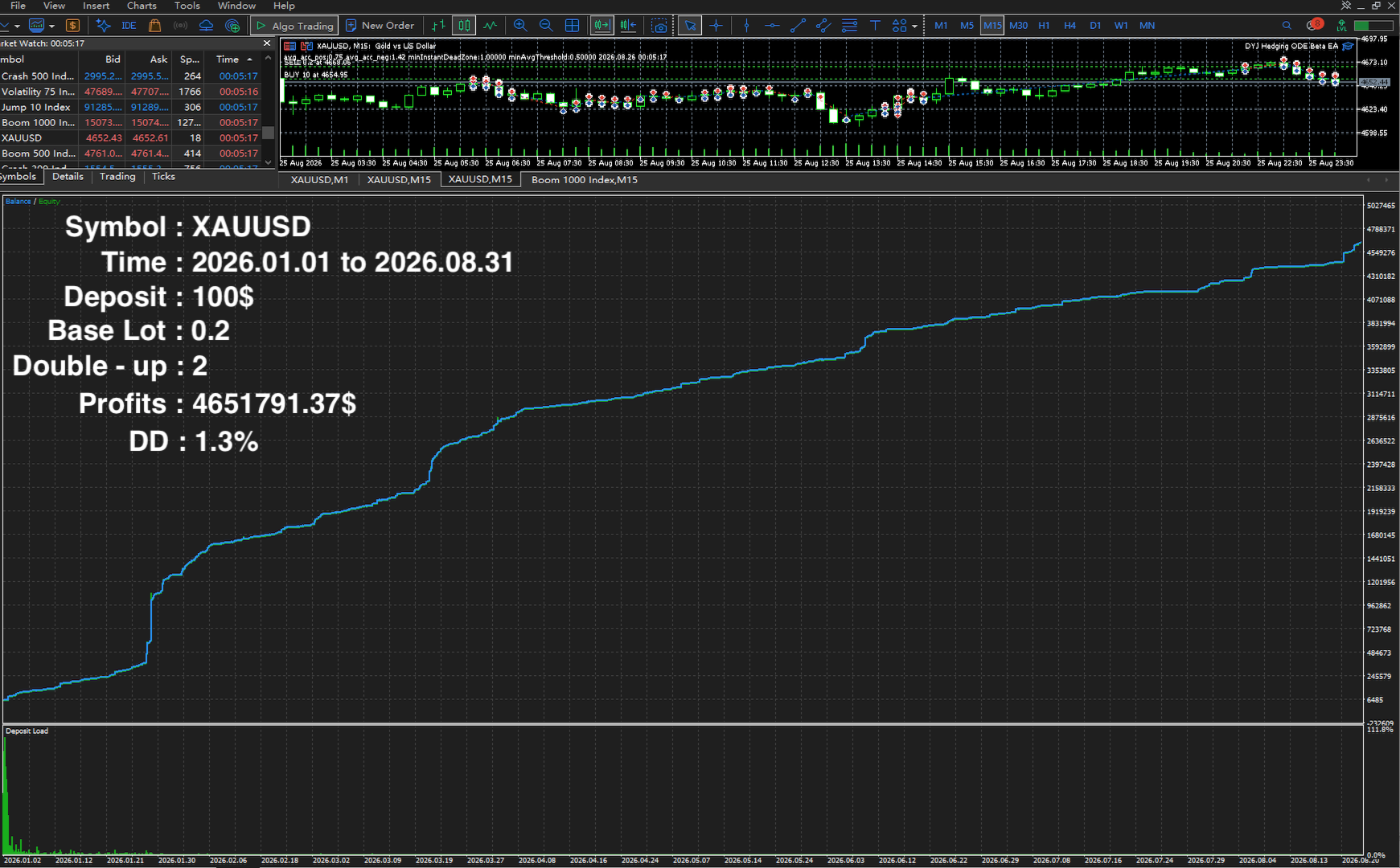Open the Insert menu
Image resolution: width=1400 pixels, height=868 pixels.
click(x=96, y=6)
